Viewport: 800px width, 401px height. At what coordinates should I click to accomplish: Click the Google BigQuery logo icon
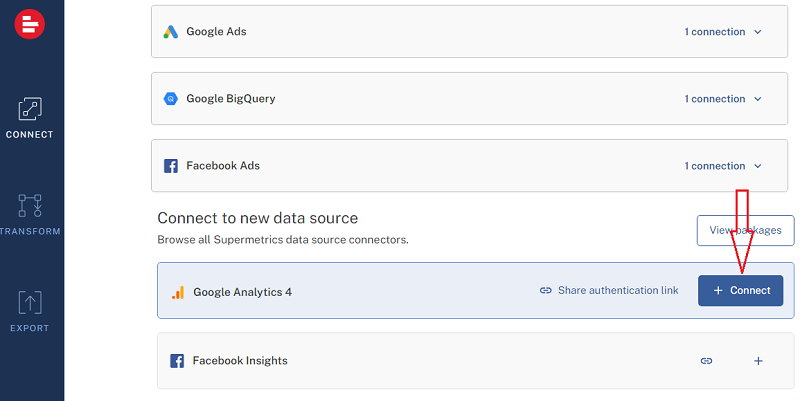coord(170,98)
